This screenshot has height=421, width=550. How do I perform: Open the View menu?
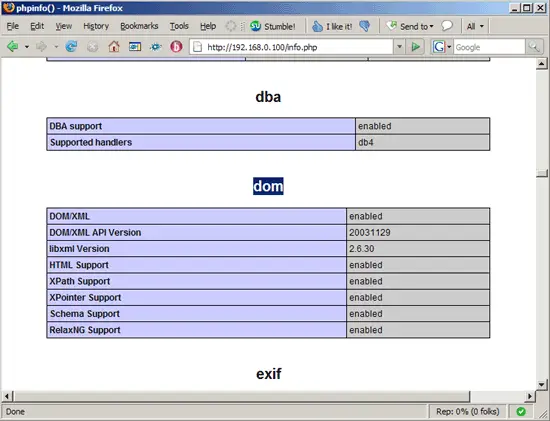click(63, 26)
